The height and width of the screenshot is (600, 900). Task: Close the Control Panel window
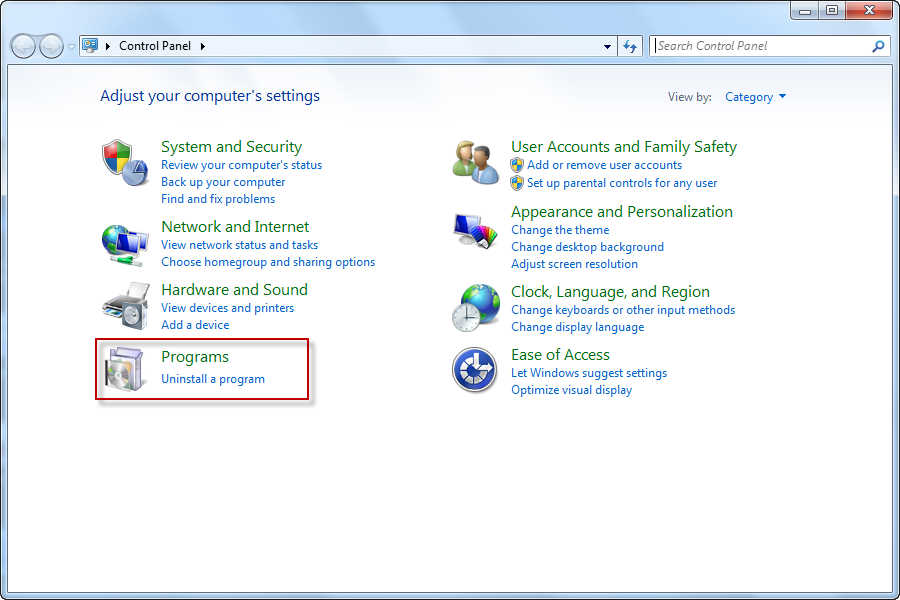tap(869, 10)
